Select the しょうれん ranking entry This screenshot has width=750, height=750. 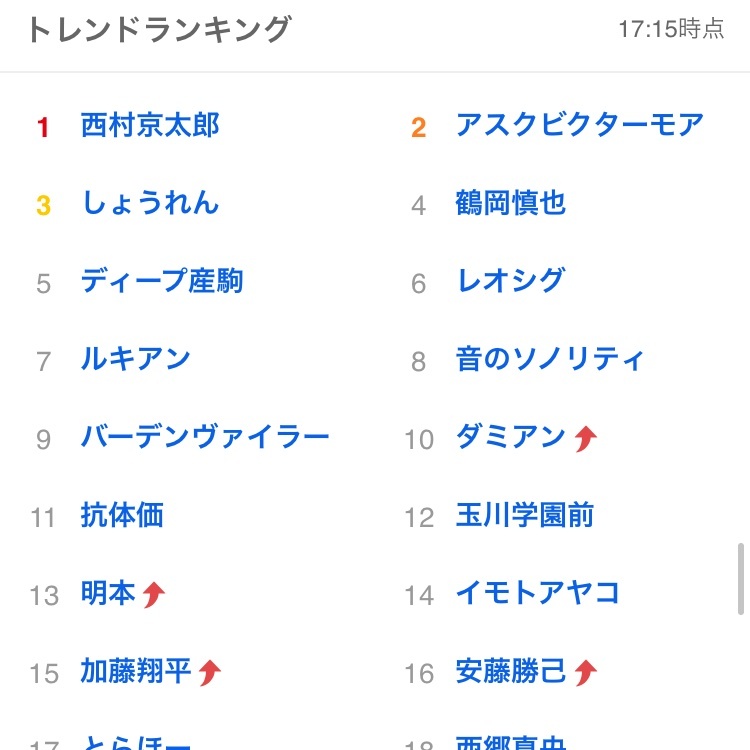(150, 203)
